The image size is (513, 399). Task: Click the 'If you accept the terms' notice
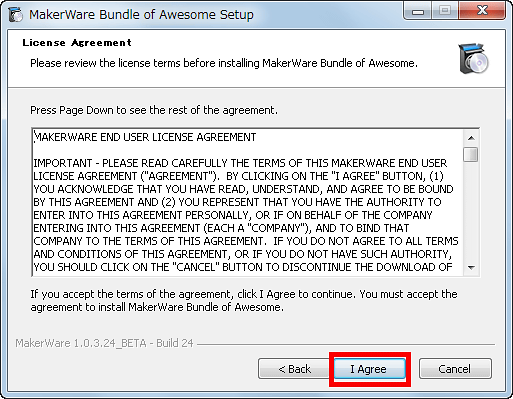pyautogui.click(x=244, y=301)
